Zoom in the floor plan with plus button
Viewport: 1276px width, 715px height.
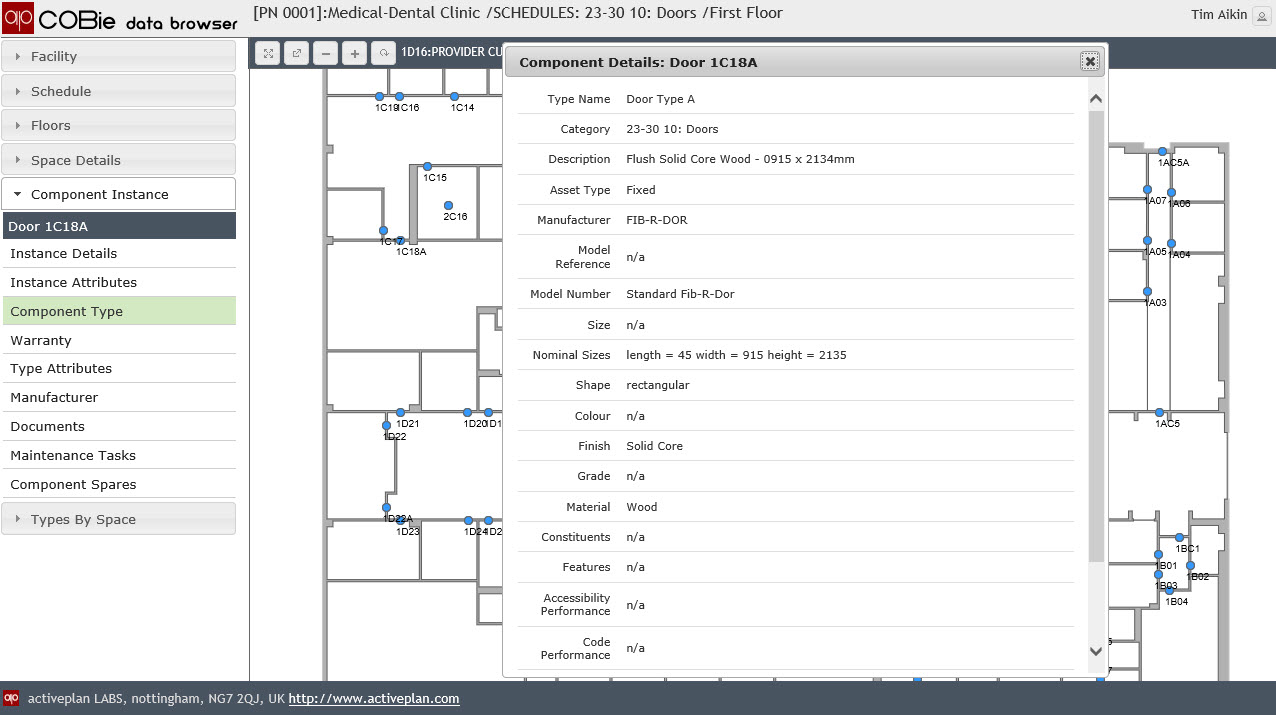(x=354, y=53)
